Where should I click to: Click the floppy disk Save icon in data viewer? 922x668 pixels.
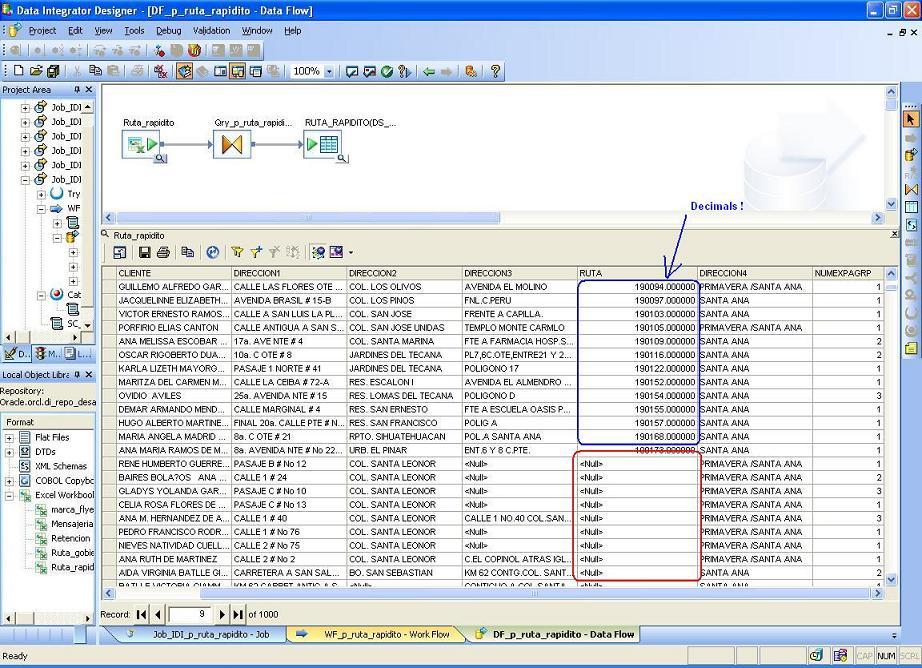click(144, 252)
